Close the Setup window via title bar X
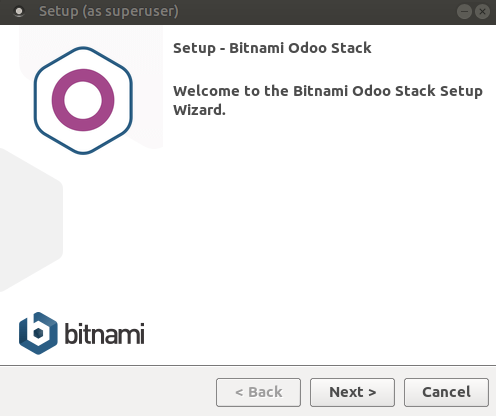 pos(482,12)
